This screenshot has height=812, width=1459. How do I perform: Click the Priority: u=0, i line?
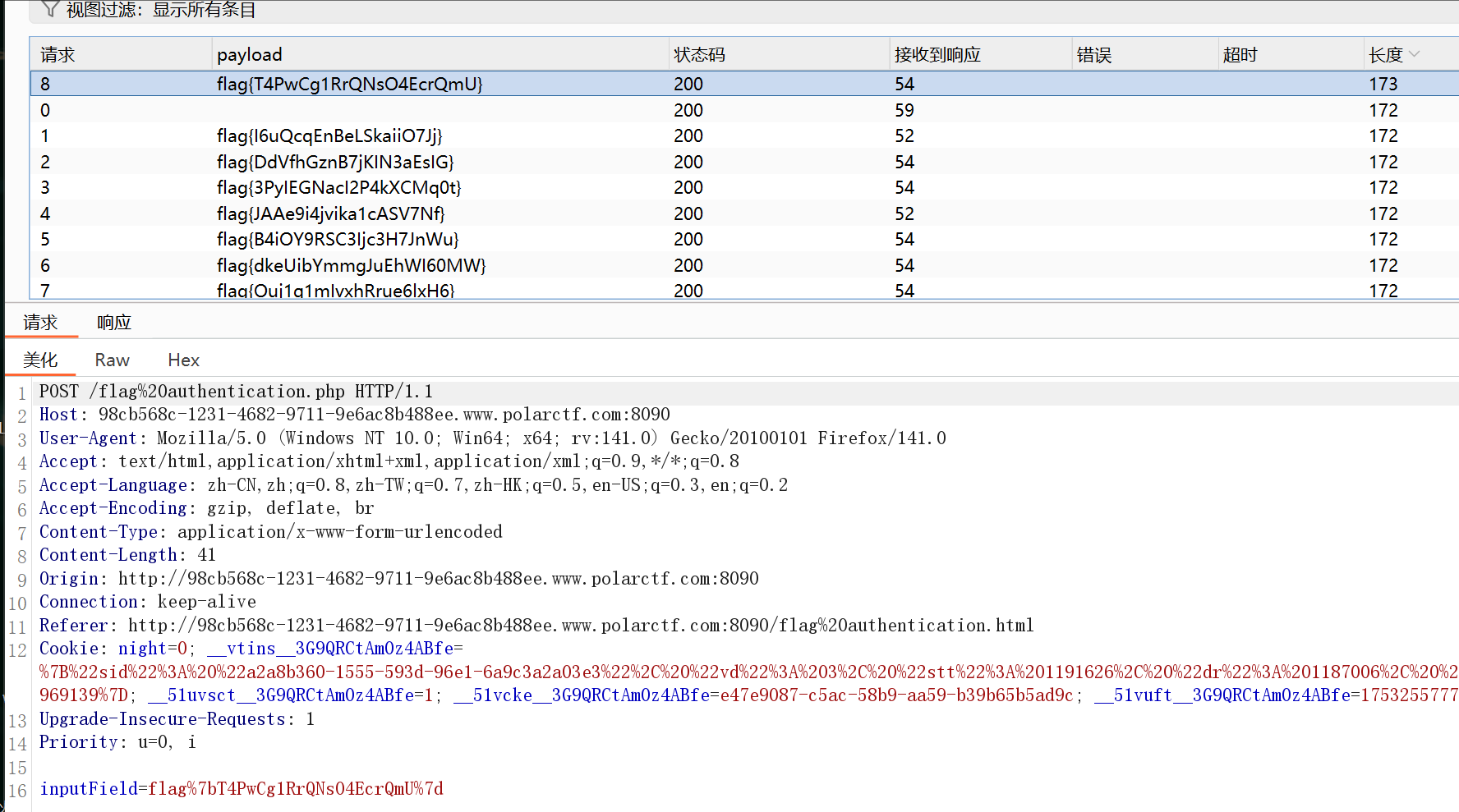(118, 742)
